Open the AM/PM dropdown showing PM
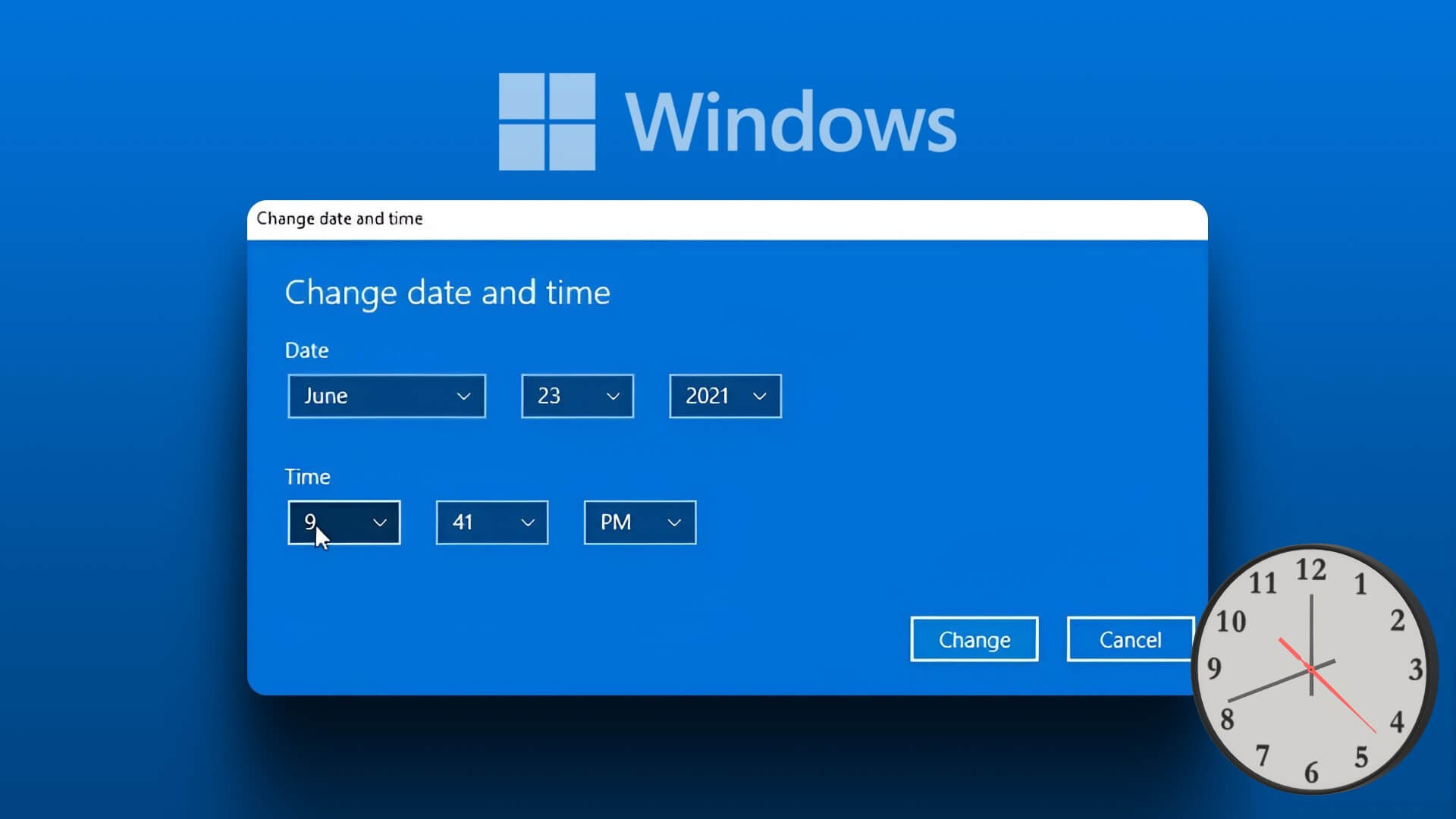Image resolution: width=1456 pixels, height=819 pixels. [639, 522]
